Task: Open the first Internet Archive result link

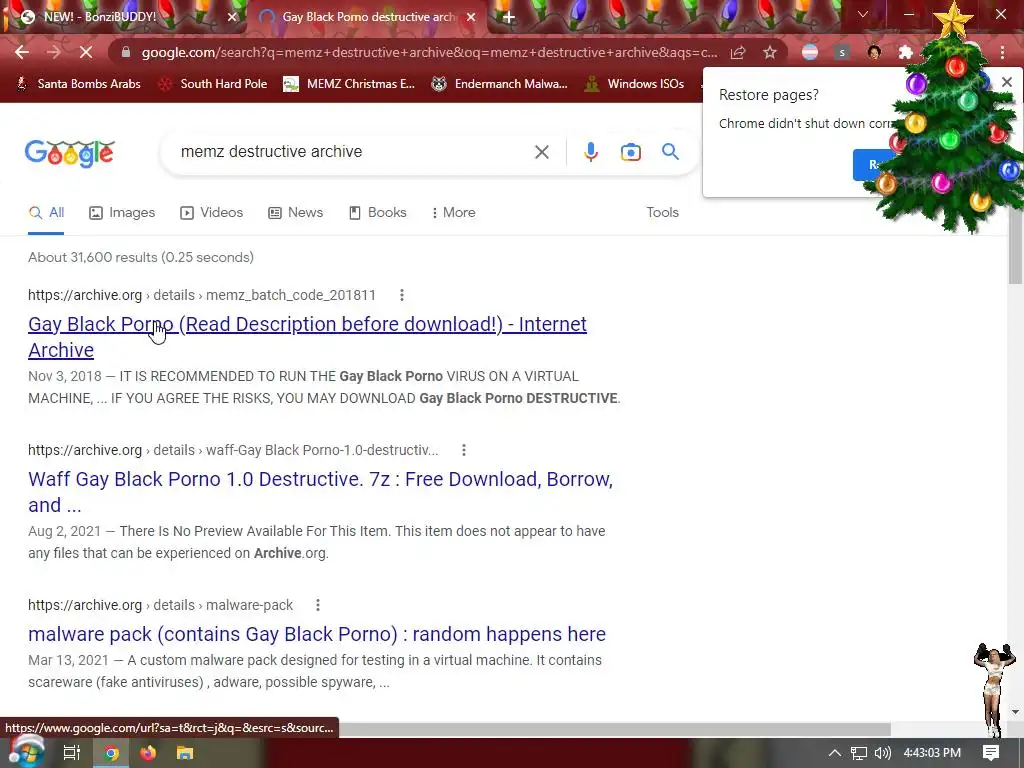Action: click(x=308, y=337)
